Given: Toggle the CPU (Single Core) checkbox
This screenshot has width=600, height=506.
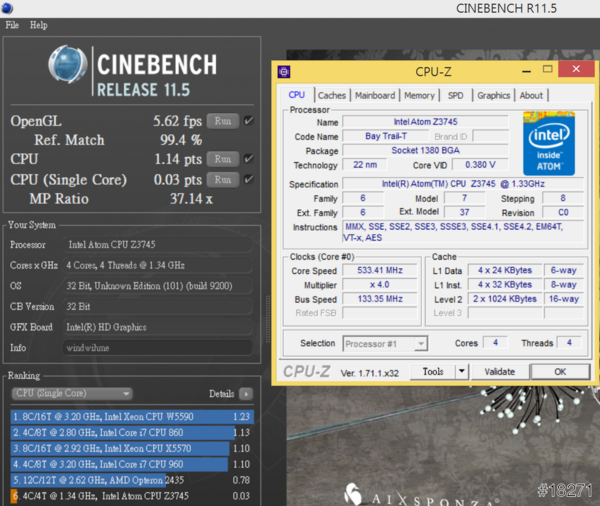Looking at the screenshot, I should (x=249, y=180).
